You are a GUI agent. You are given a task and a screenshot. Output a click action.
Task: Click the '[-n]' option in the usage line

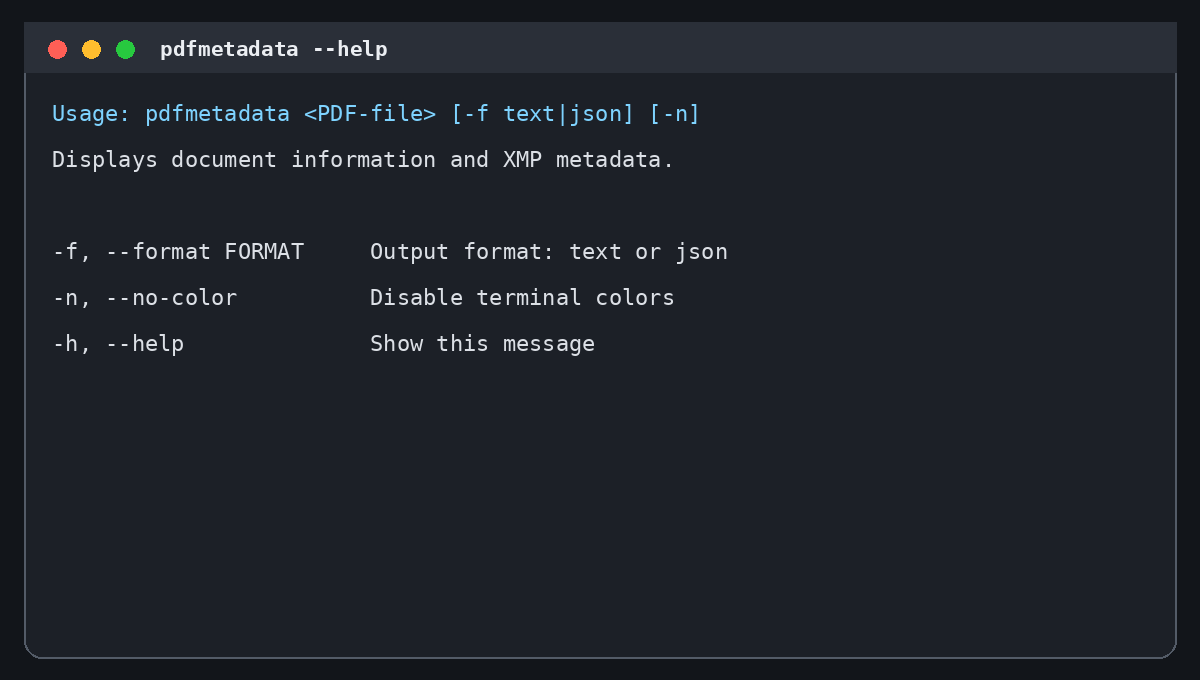[675, 114]
